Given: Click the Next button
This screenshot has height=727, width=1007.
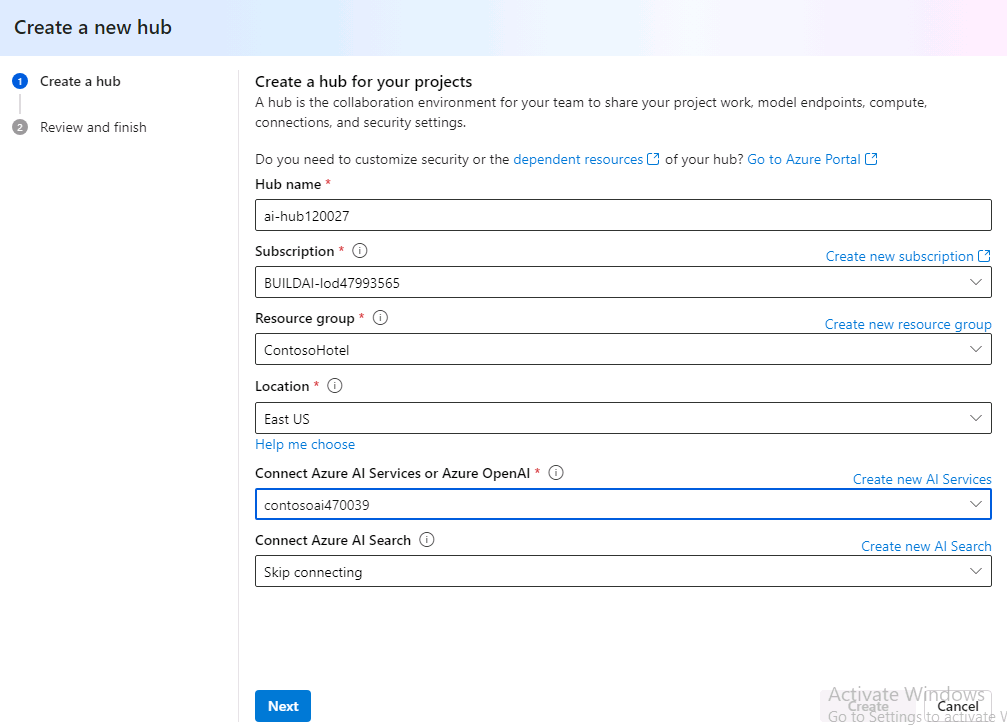Looking at the screenshot, I should coord(283,706).
